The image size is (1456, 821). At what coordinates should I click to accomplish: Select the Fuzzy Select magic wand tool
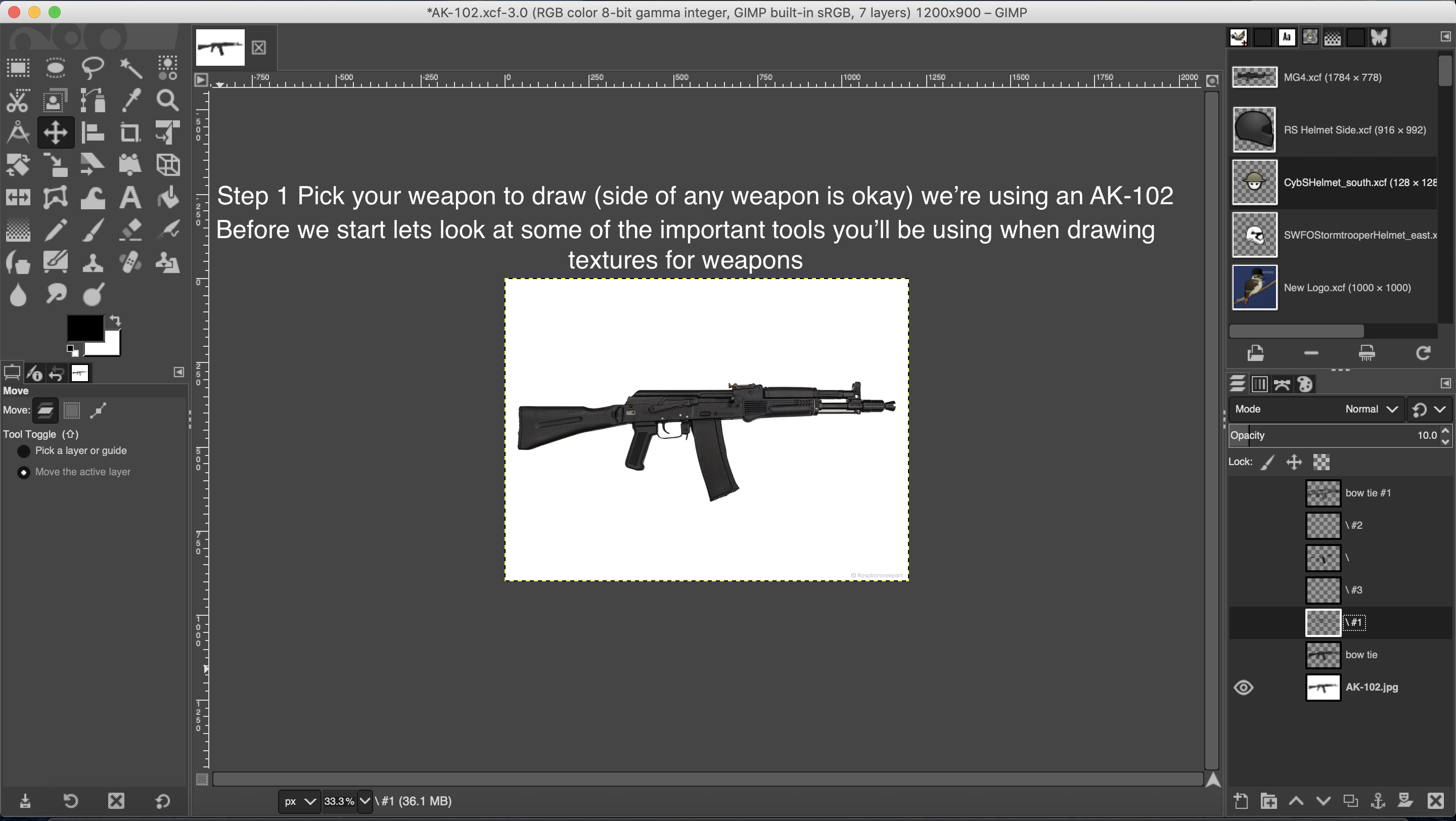pos(130,68)
